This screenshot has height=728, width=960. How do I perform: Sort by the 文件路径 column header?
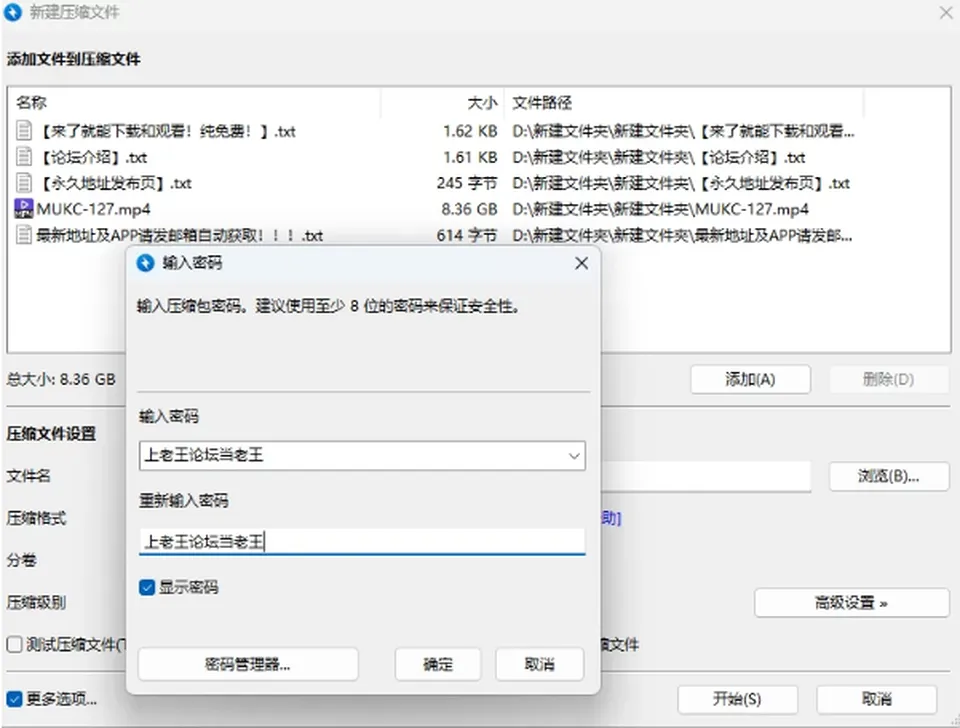pyautogui.click(x=542, y=102)
